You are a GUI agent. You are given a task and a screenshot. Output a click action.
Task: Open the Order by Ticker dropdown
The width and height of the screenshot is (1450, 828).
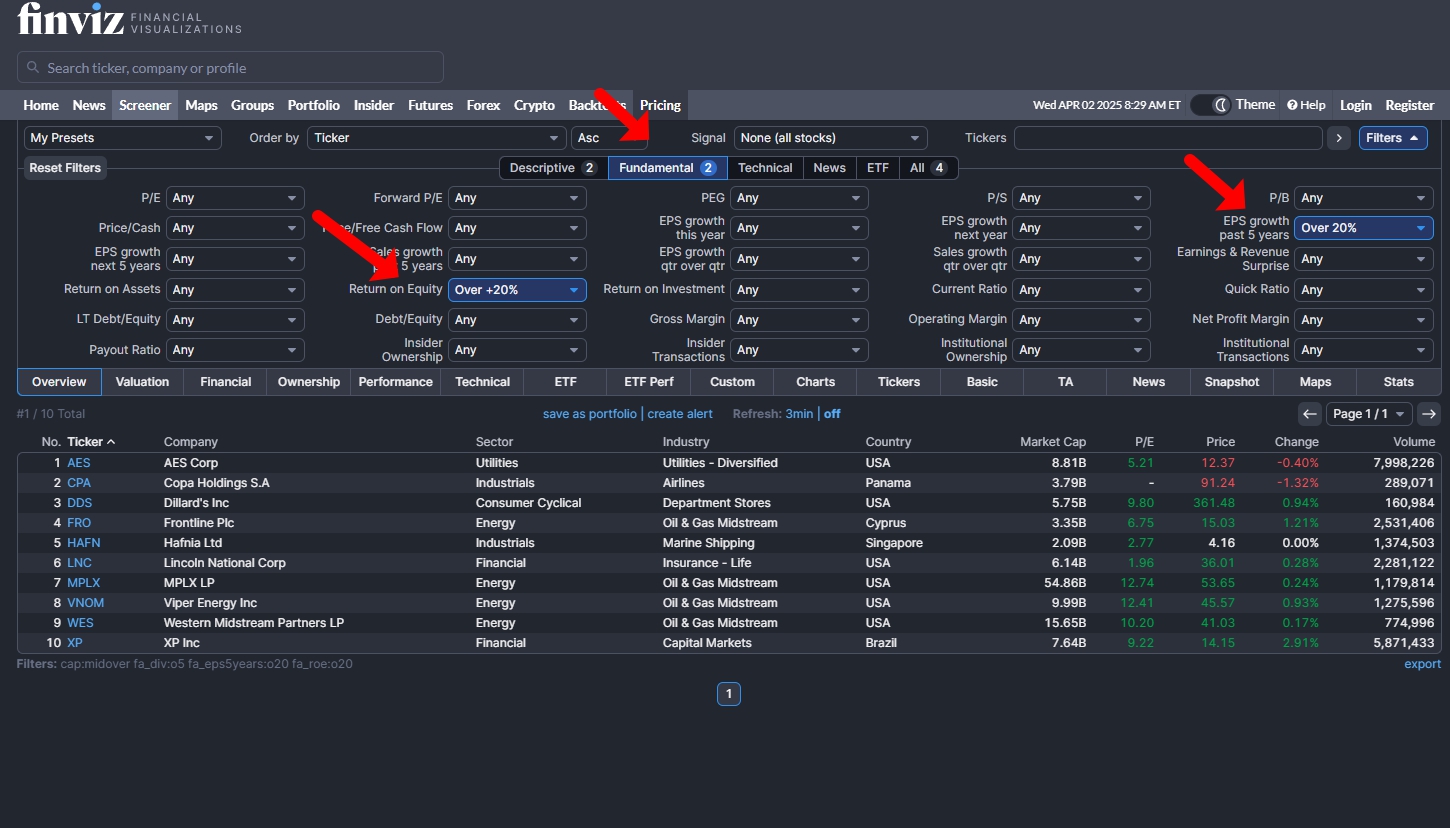(x=436, y=138)
